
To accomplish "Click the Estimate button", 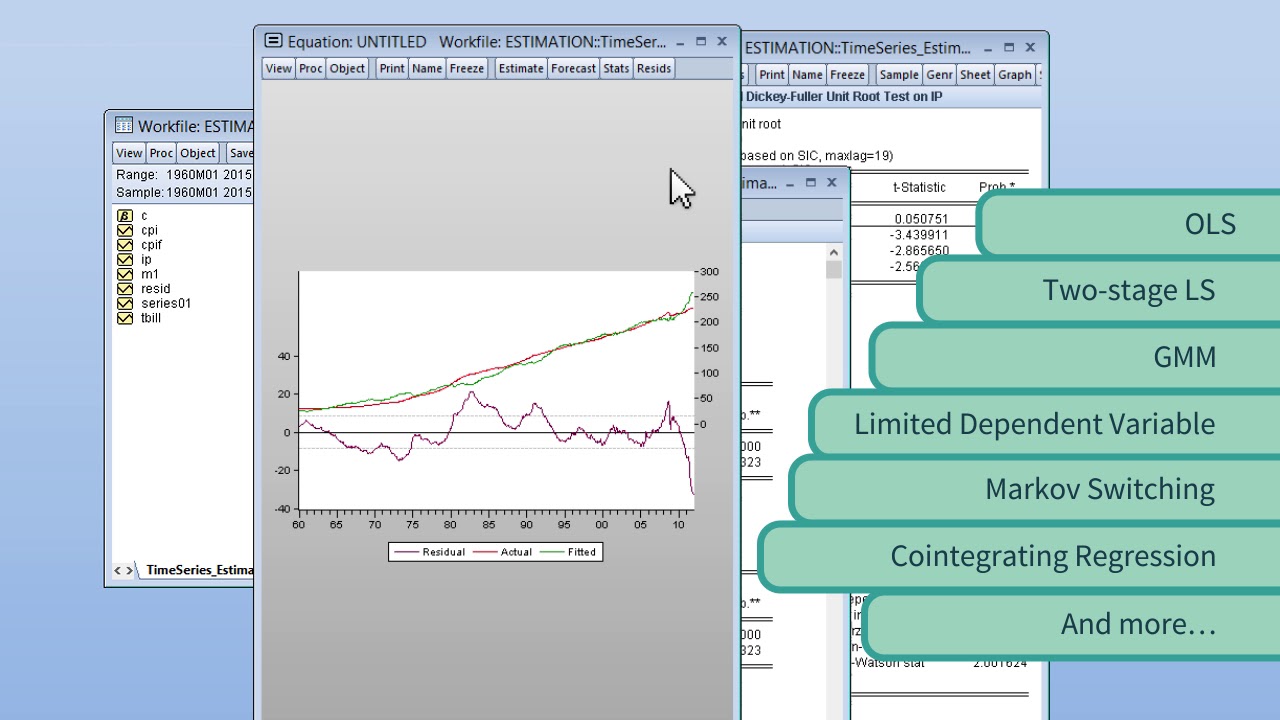I will 521,68.
